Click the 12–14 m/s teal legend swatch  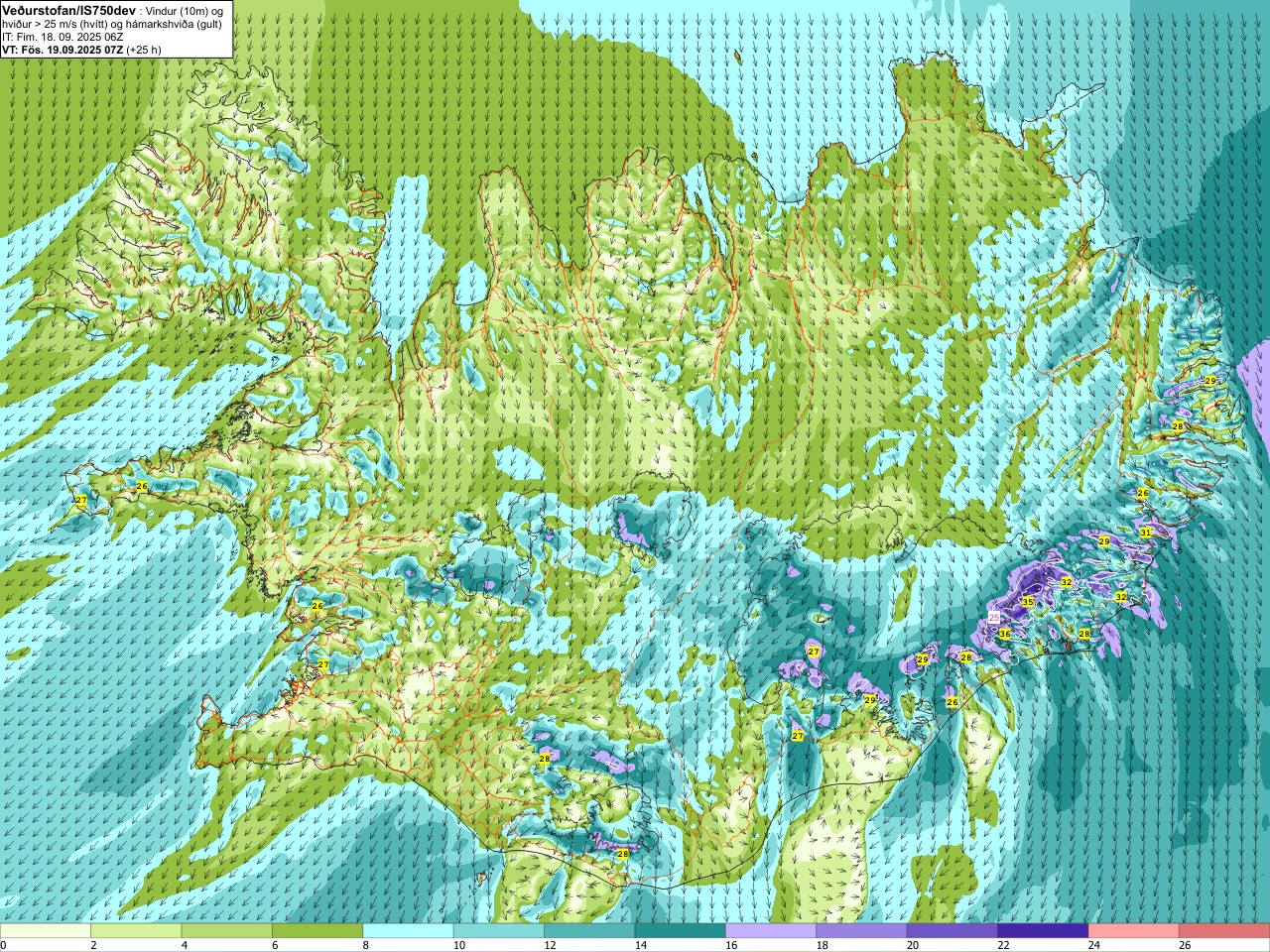pyautogui.click(x=589, y=931)
